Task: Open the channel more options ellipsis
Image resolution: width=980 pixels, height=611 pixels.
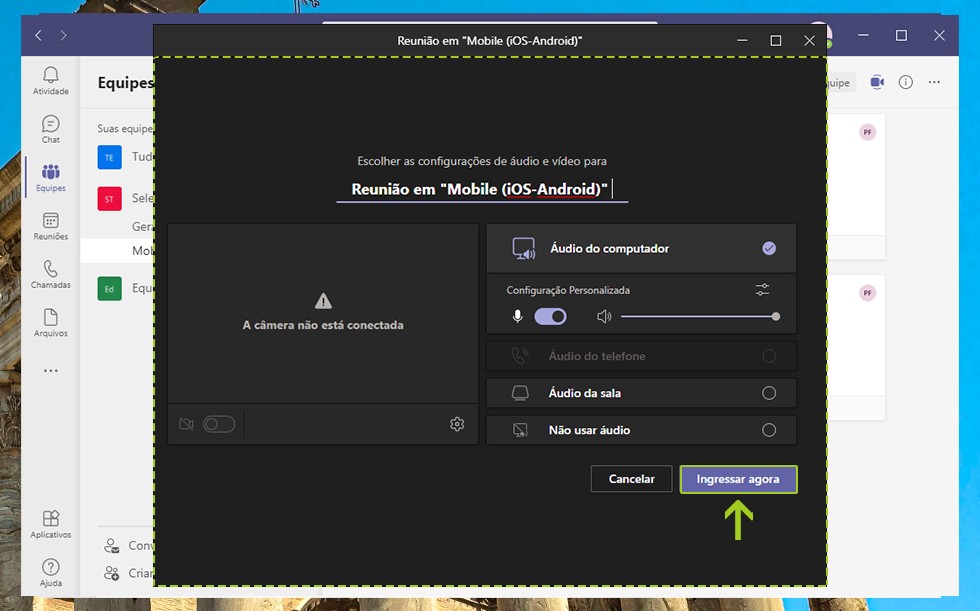Action: pos(934,82)
